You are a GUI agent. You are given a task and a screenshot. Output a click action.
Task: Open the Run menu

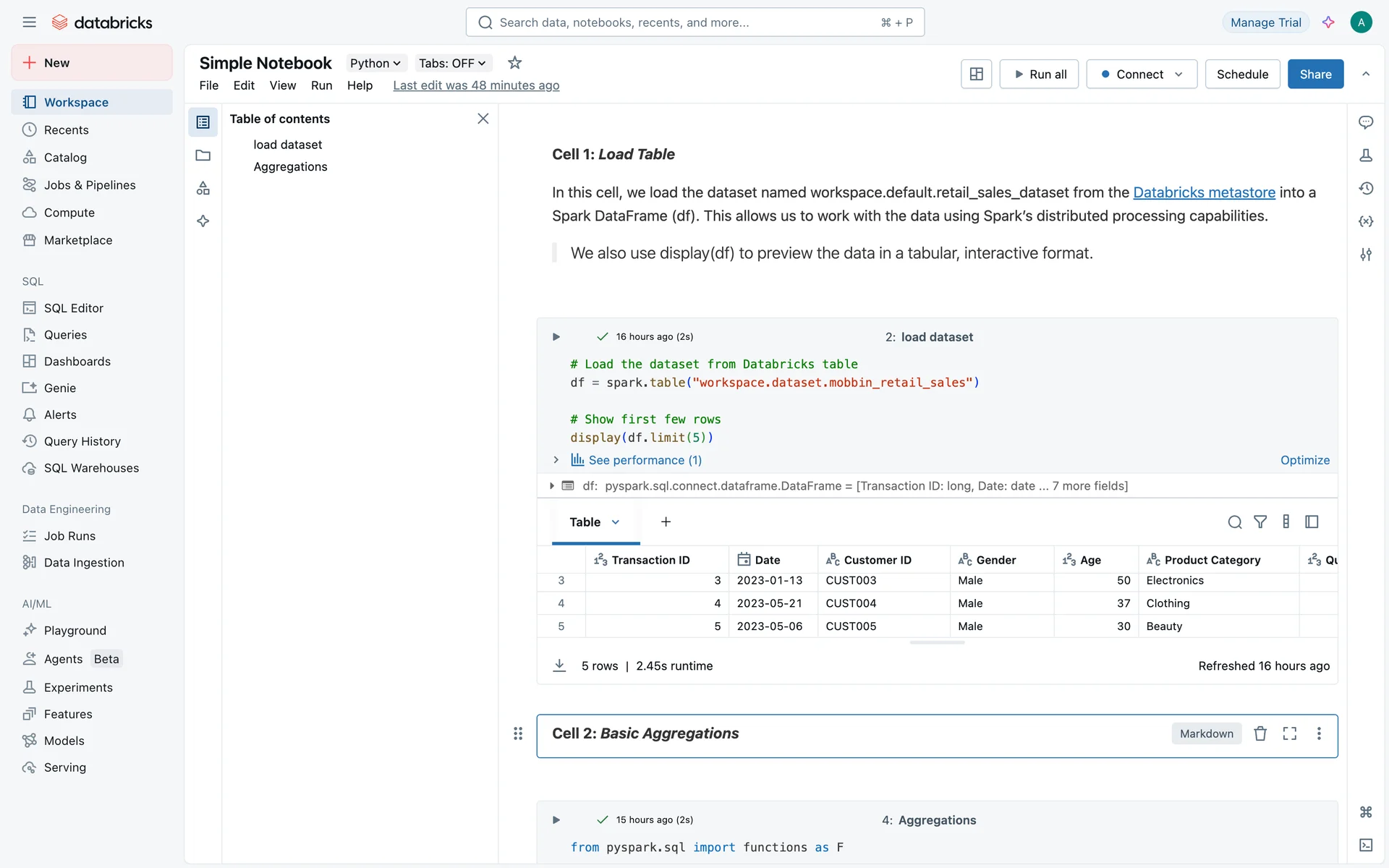[321, 85]
